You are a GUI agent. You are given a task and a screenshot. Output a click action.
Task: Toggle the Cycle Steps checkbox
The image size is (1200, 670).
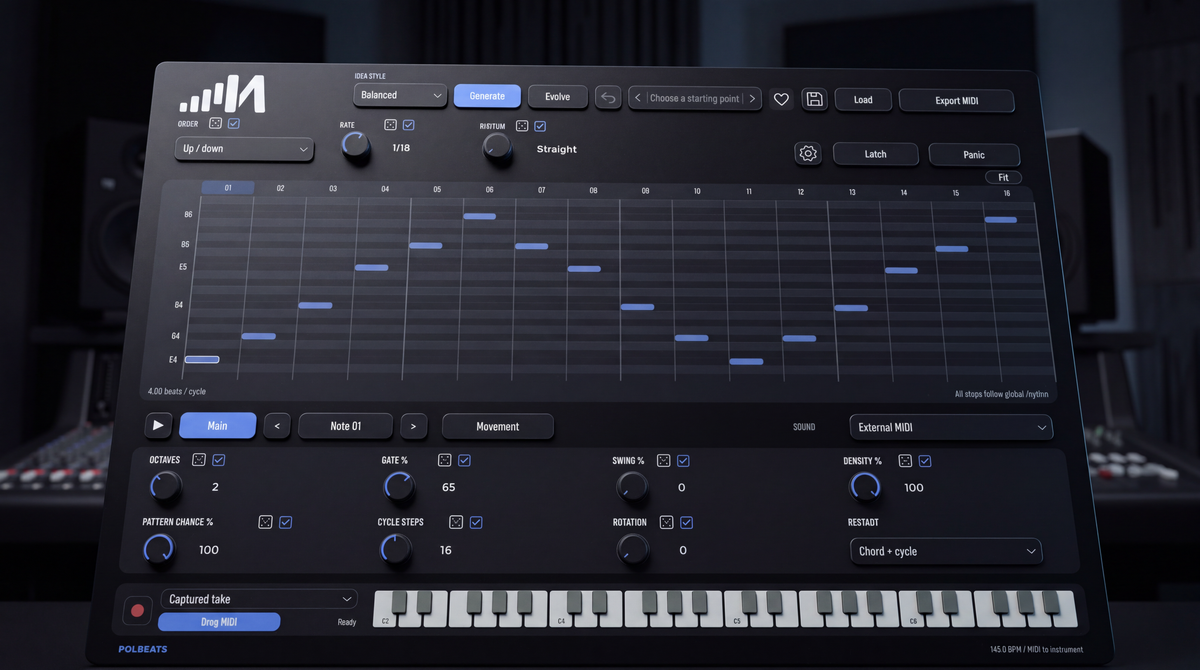[x=476, y=522]
